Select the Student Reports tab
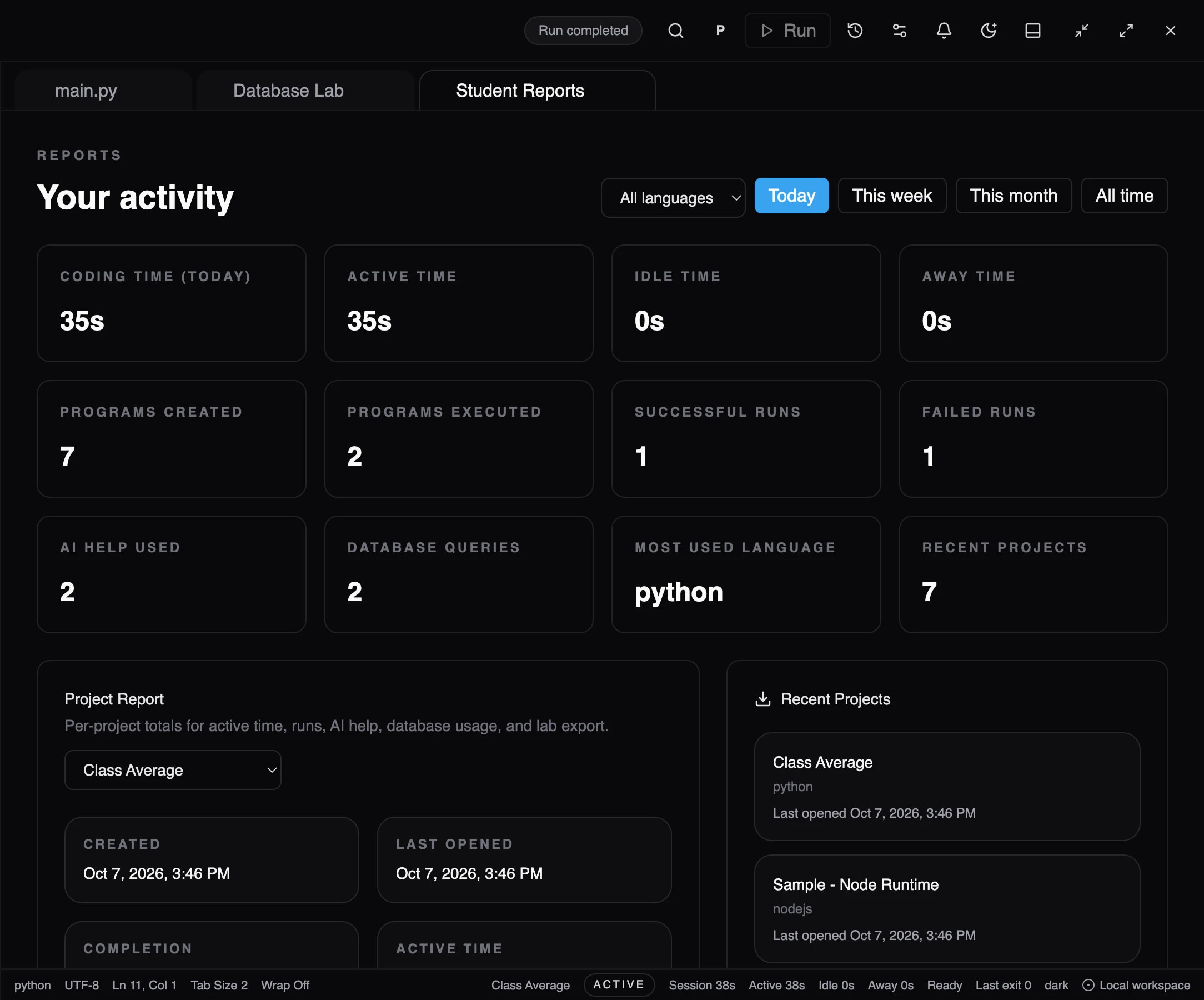This screenshot has width=1204, height=1000. click(x=537, y=91)
